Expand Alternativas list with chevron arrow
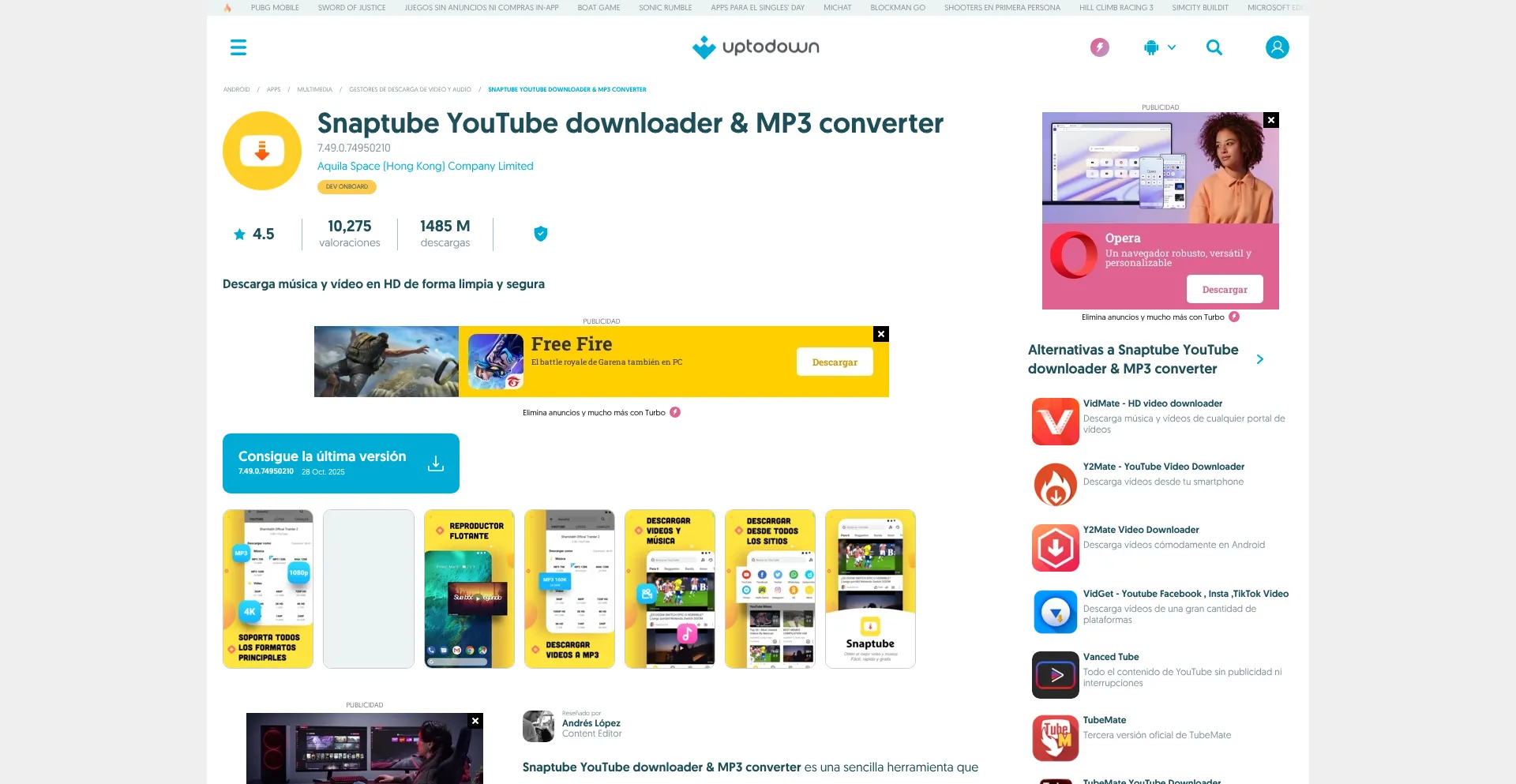 (x=1259, y=359)
